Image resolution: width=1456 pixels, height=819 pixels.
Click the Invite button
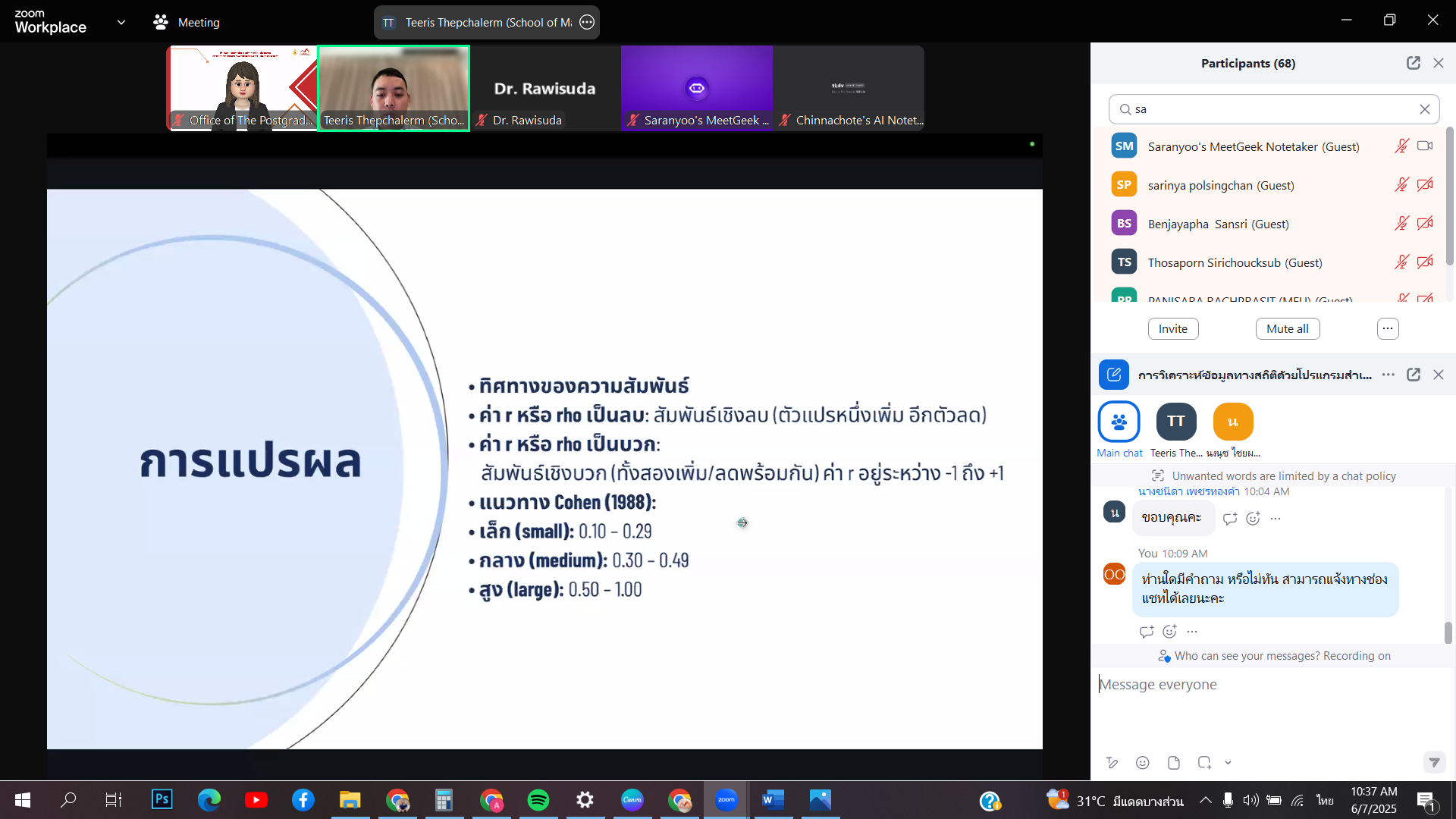point(1172,328)
